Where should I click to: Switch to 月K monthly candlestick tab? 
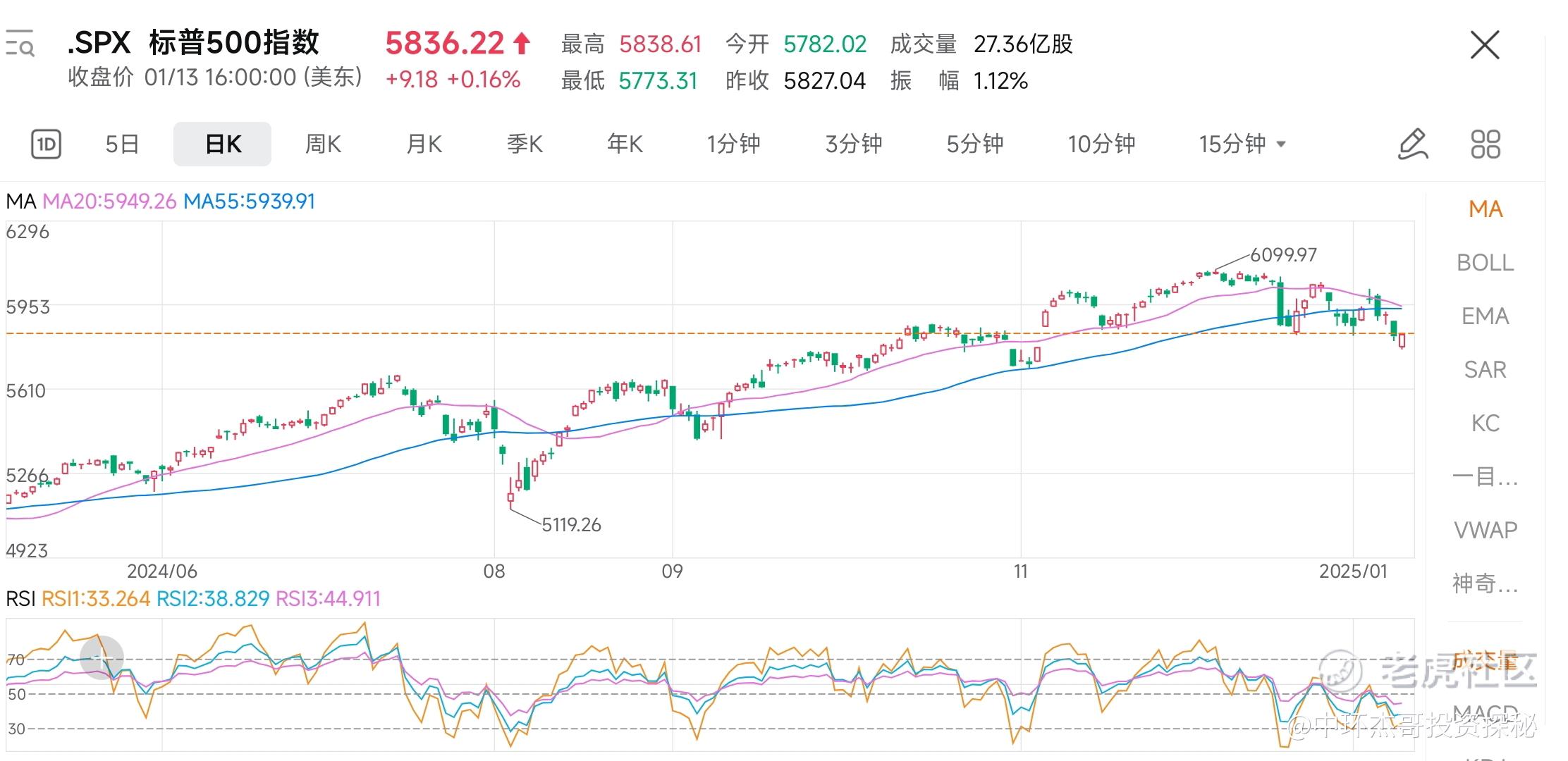[424, 144]
